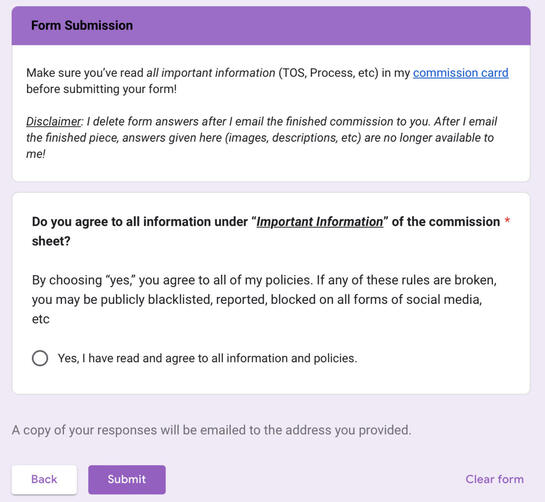Click the underlined "Disclaimer" word
This screenshot has width=545, height=502.
54,122
